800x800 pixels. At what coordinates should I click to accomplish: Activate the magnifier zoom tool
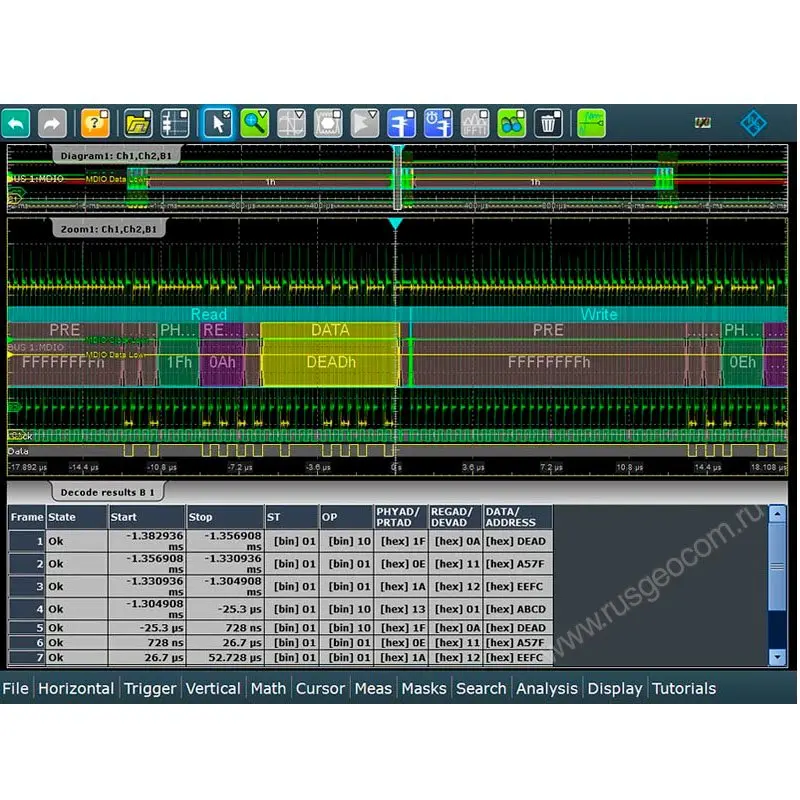click(255, 123)
